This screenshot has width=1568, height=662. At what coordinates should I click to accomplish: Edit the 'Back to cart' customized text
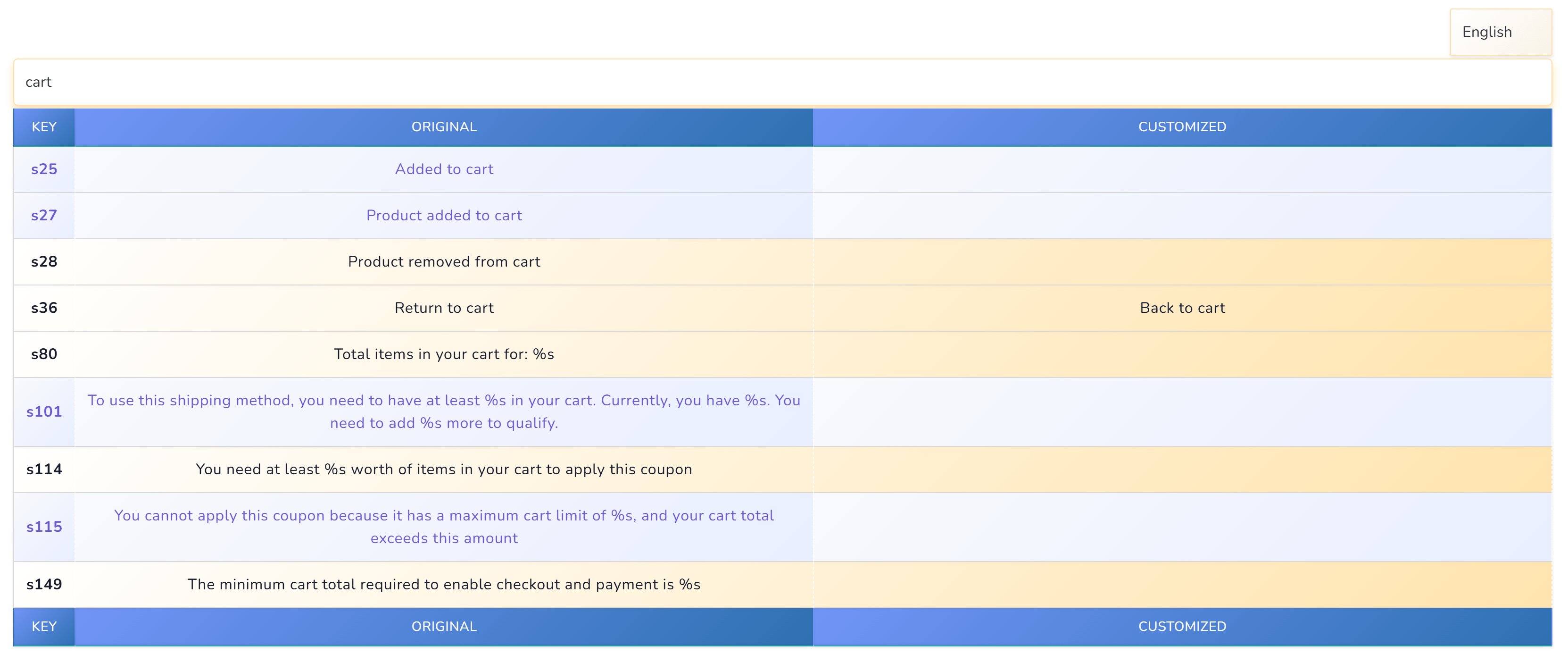click(1181, 308)
